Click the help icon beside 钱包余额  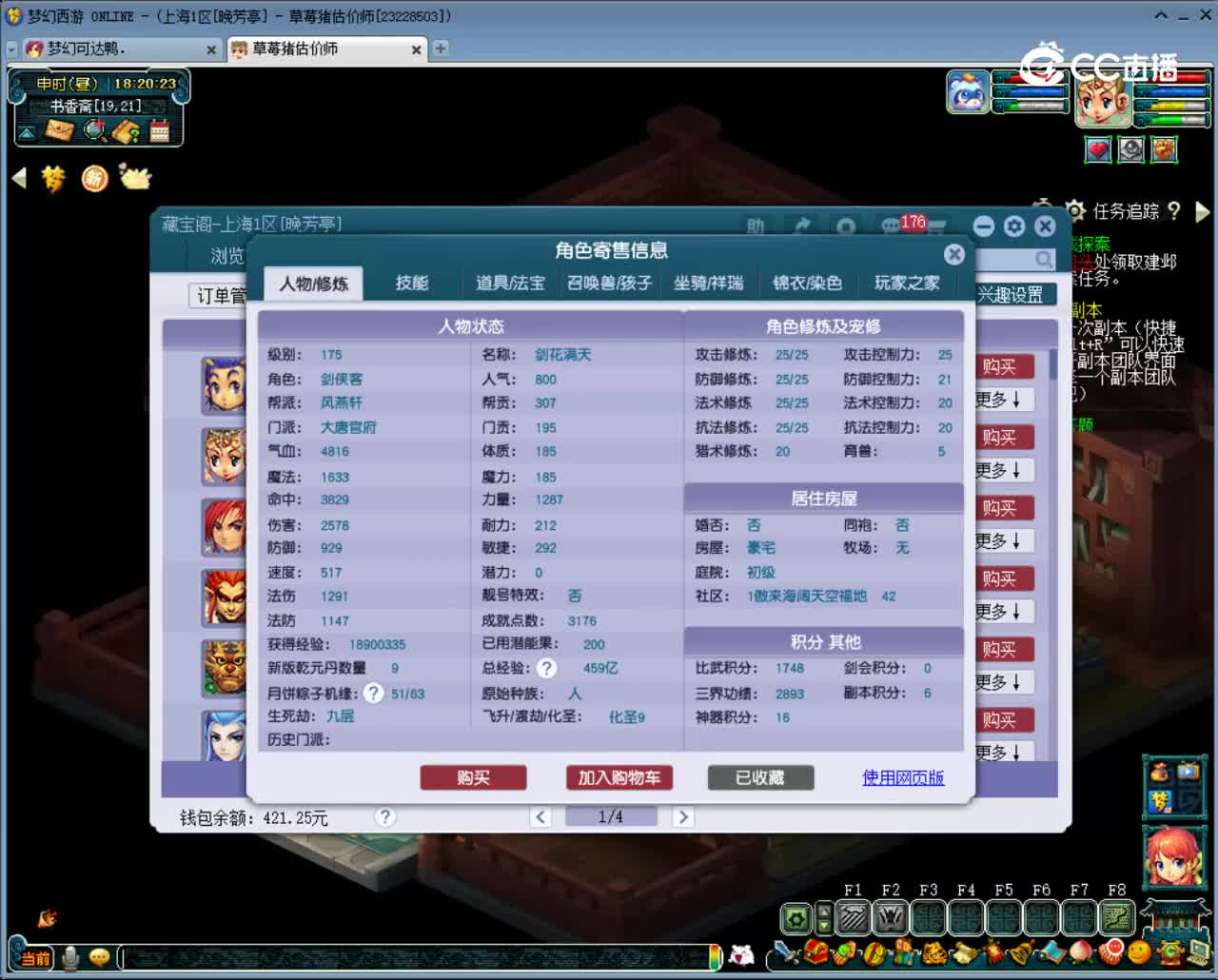pyautogui.click(x=384, y=817)
